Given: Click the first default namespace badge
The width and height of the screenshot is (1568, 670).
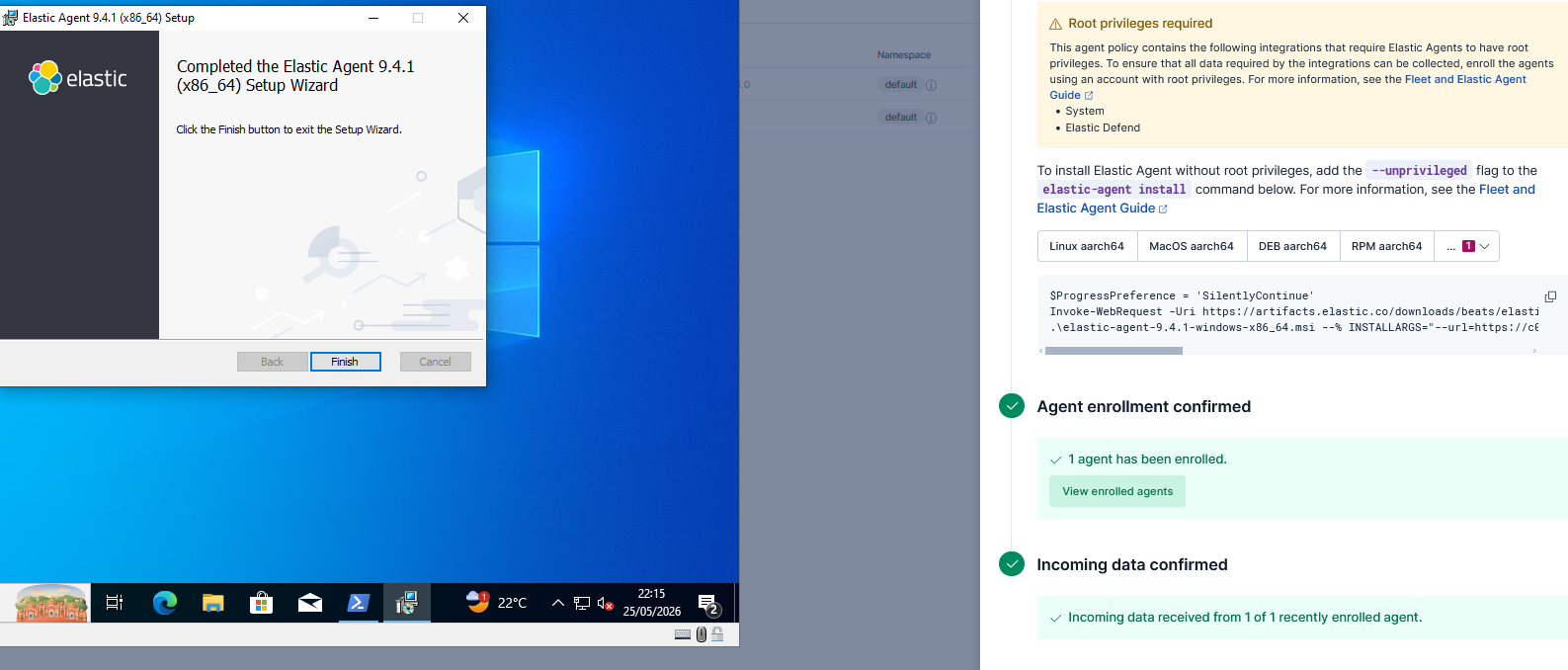Looking at the screenshot, I should pos(900,85).
